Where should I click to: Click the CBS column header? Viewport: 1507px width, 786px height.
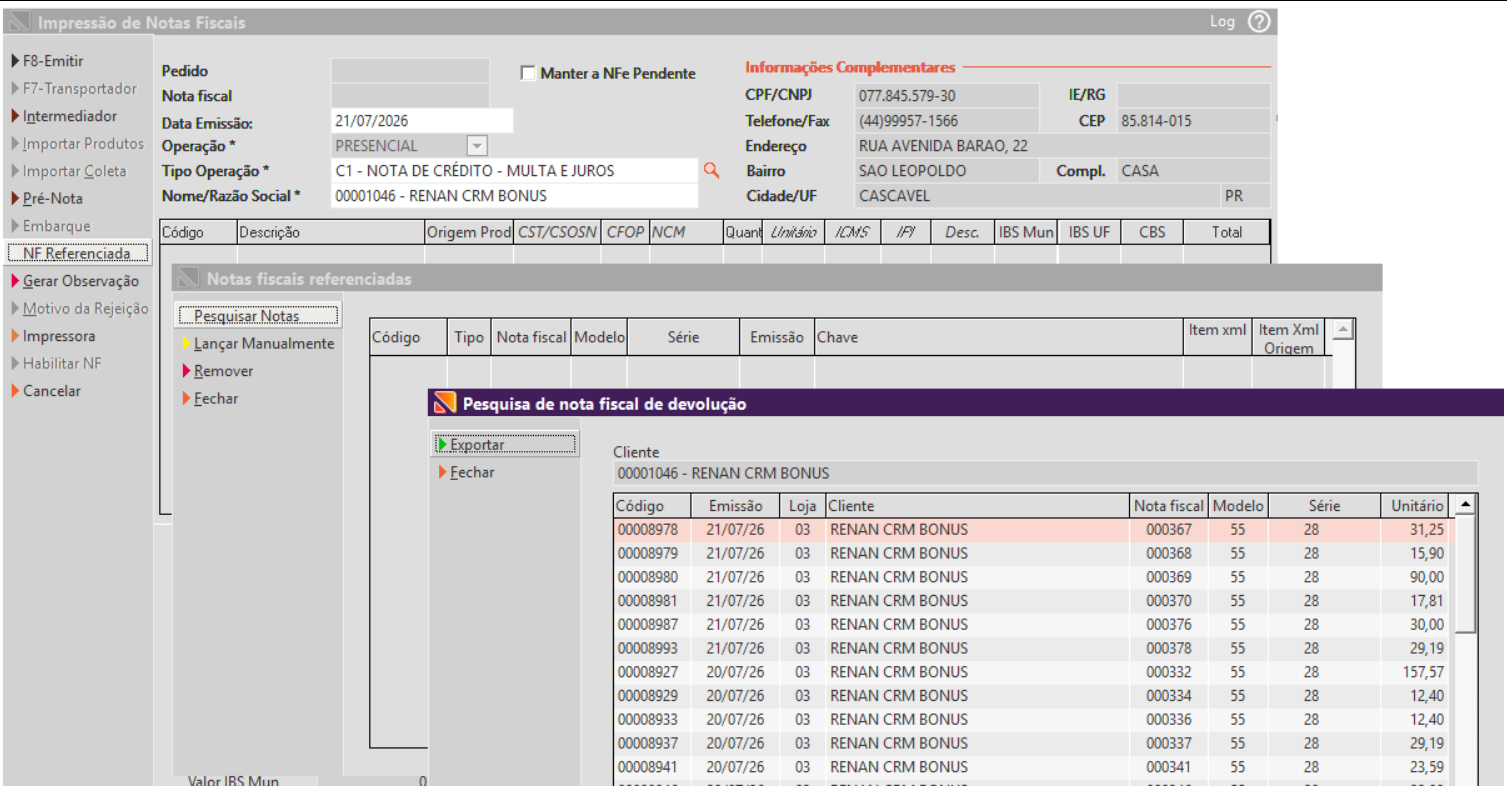(1152, 232)
